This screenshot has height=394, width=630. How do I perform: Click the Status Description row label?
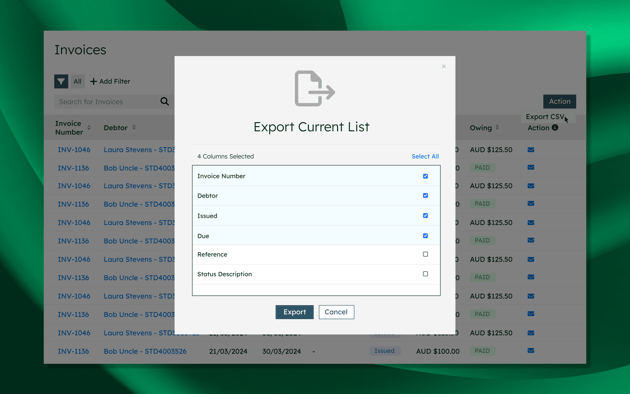point(225,274)
